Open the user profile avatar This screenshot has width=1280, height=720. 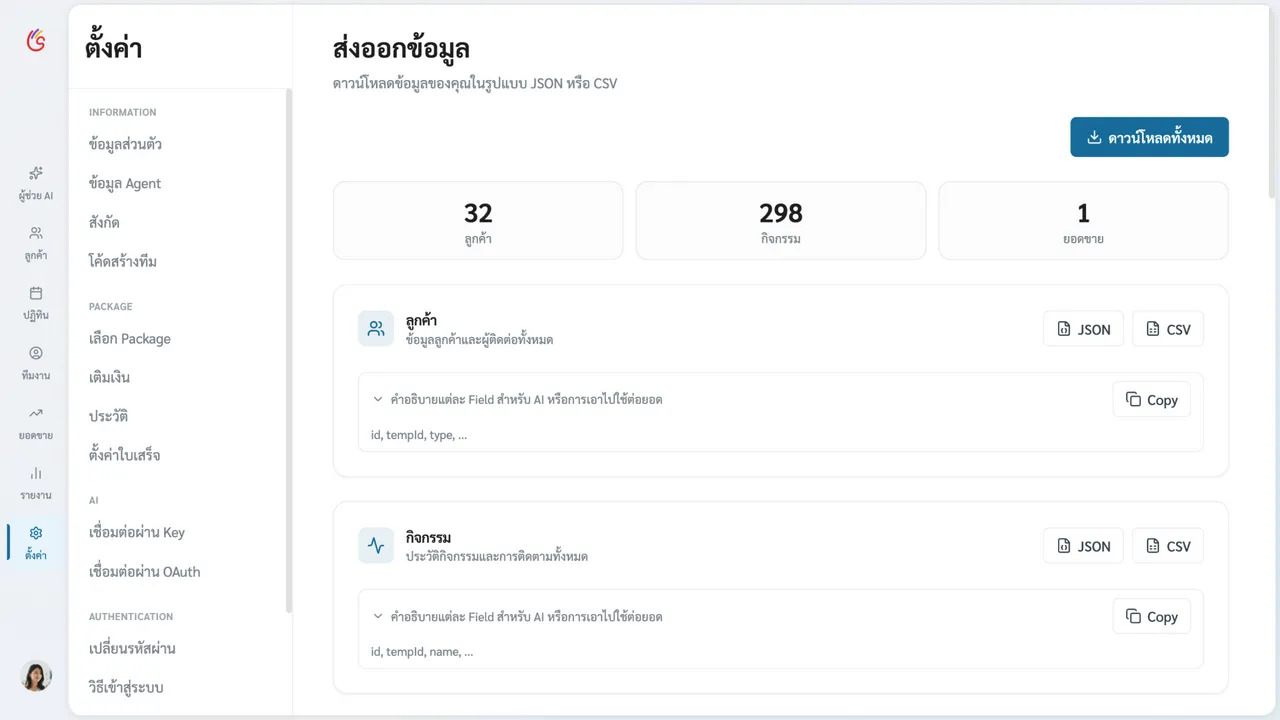coord(36,676)
